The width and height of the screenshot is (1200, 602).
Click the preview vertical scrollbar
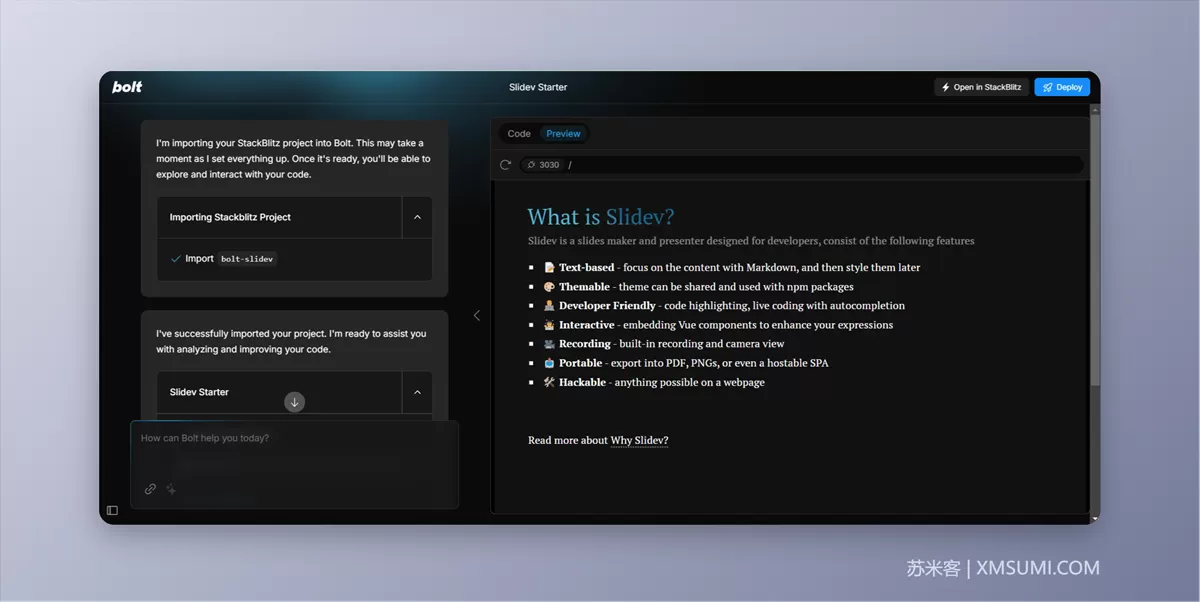1094,250
